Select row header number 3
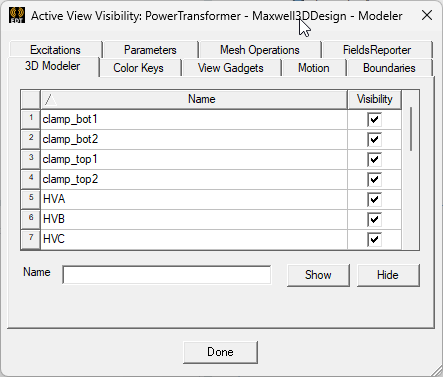The image size is (443, 377). point(31,159)
